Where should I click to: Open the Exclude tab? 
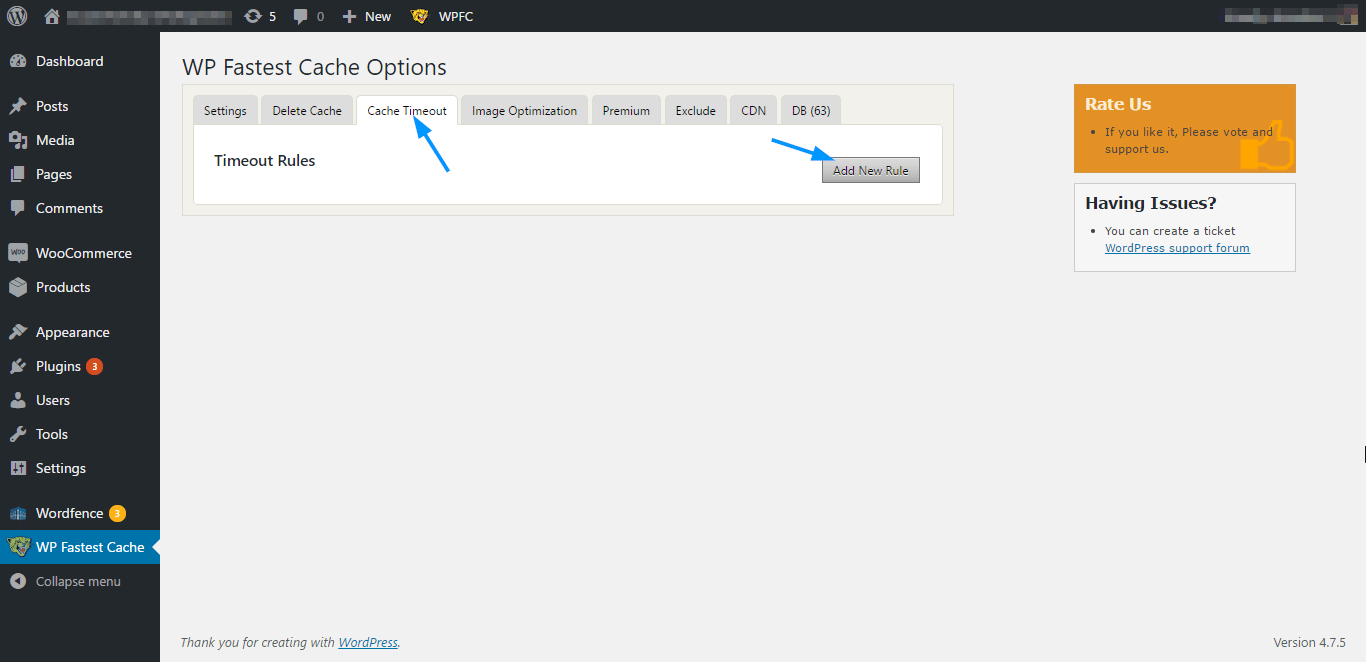[695, 110]
